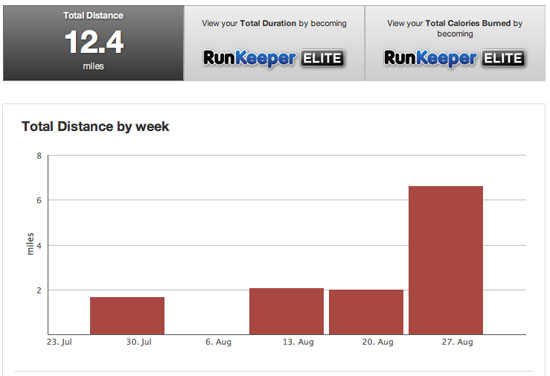Click the '6. Aug' axis label
This screenshot has width=550, height=376.
click(219, 342)
